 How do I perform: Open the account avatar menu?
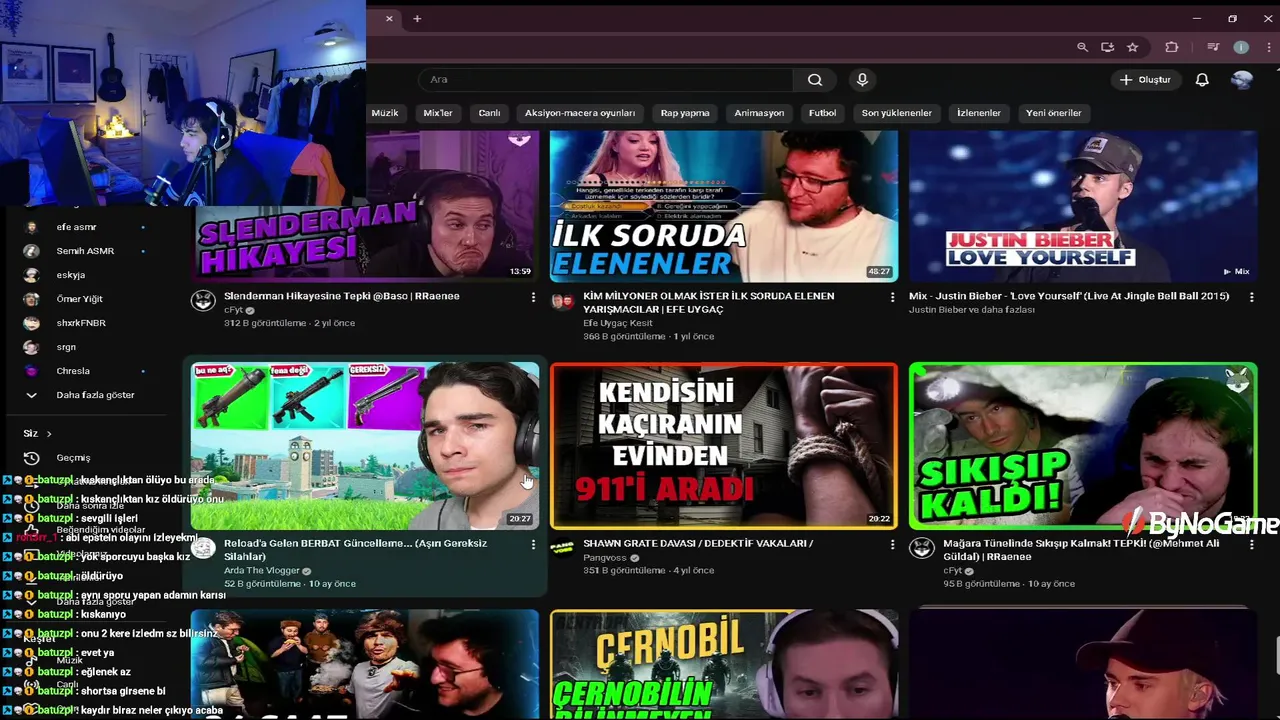[x=1242, y=80]
